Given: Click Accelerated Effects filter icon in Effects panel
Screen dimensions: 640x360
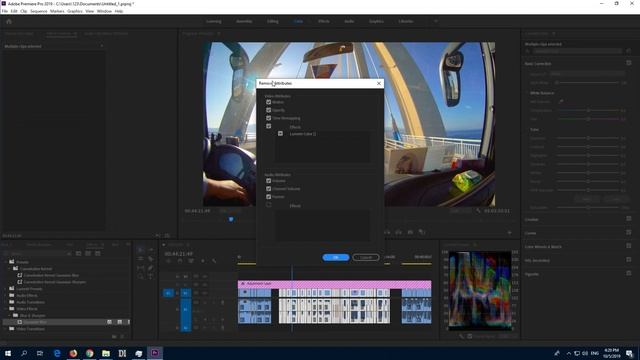Looking at the screenshot, I should tap(78, 253).
